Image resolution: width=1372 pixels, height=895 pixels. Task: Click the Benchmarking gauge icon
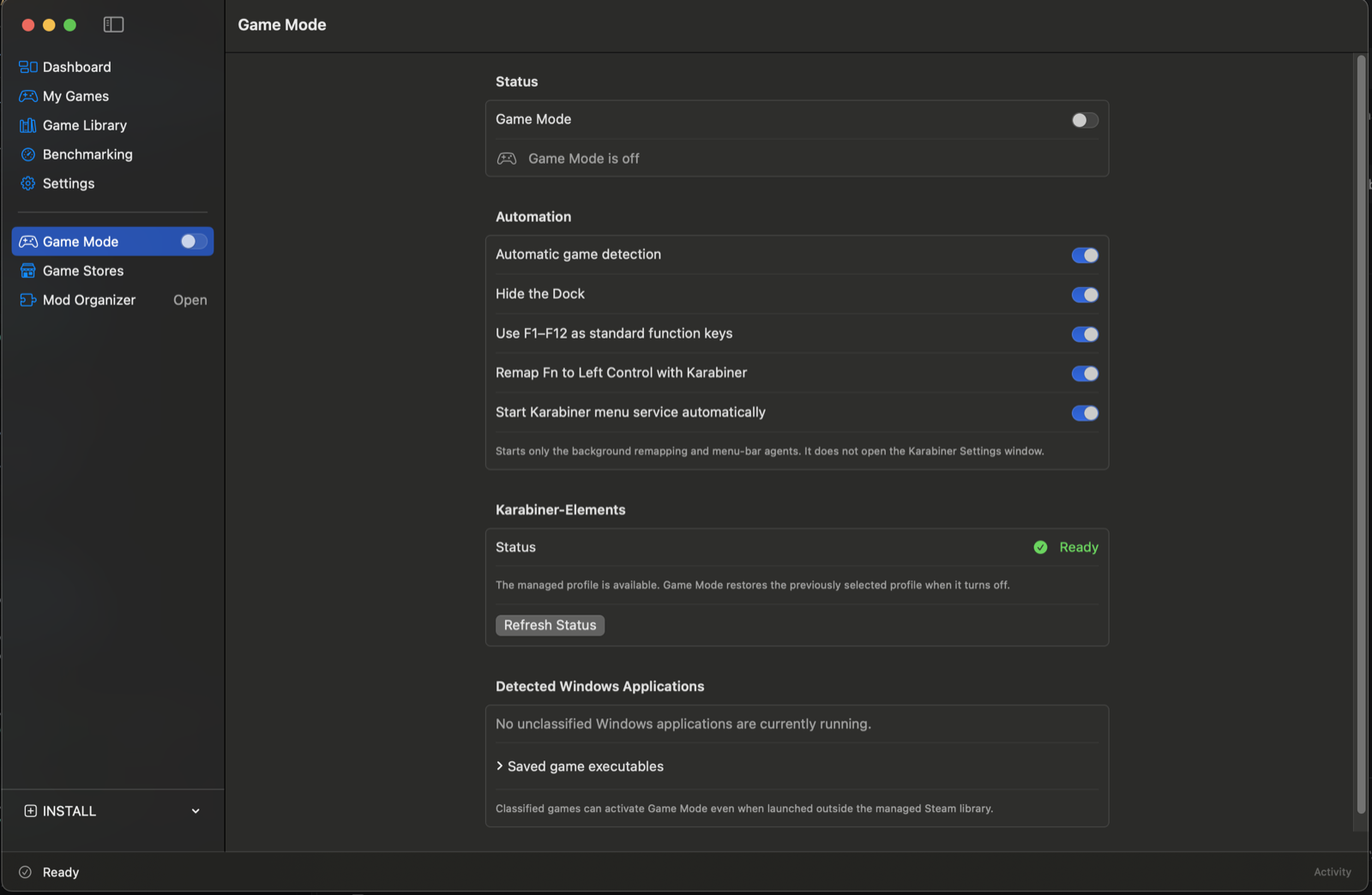point(28,154)
